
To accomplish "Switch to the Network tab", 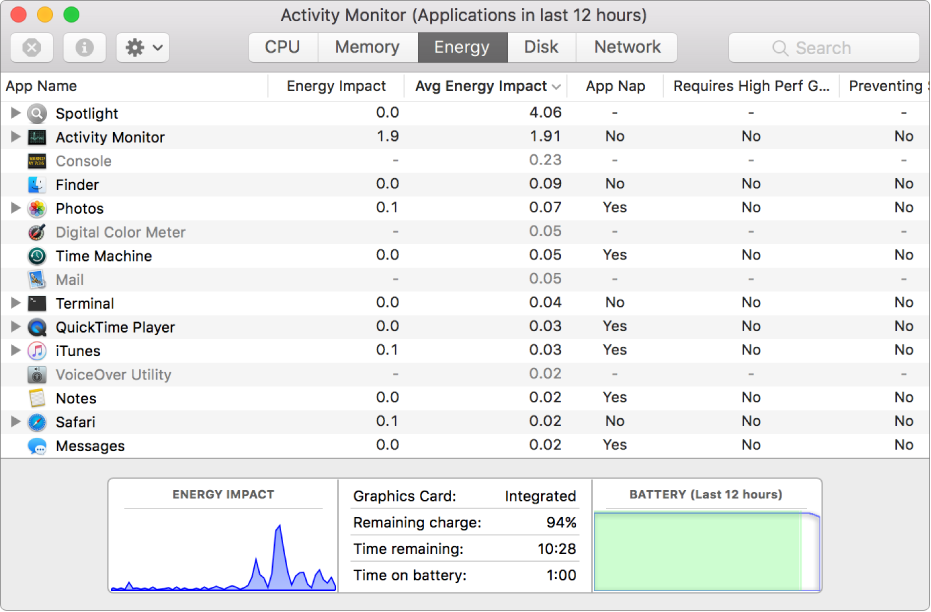I will (x=627, y=47).
